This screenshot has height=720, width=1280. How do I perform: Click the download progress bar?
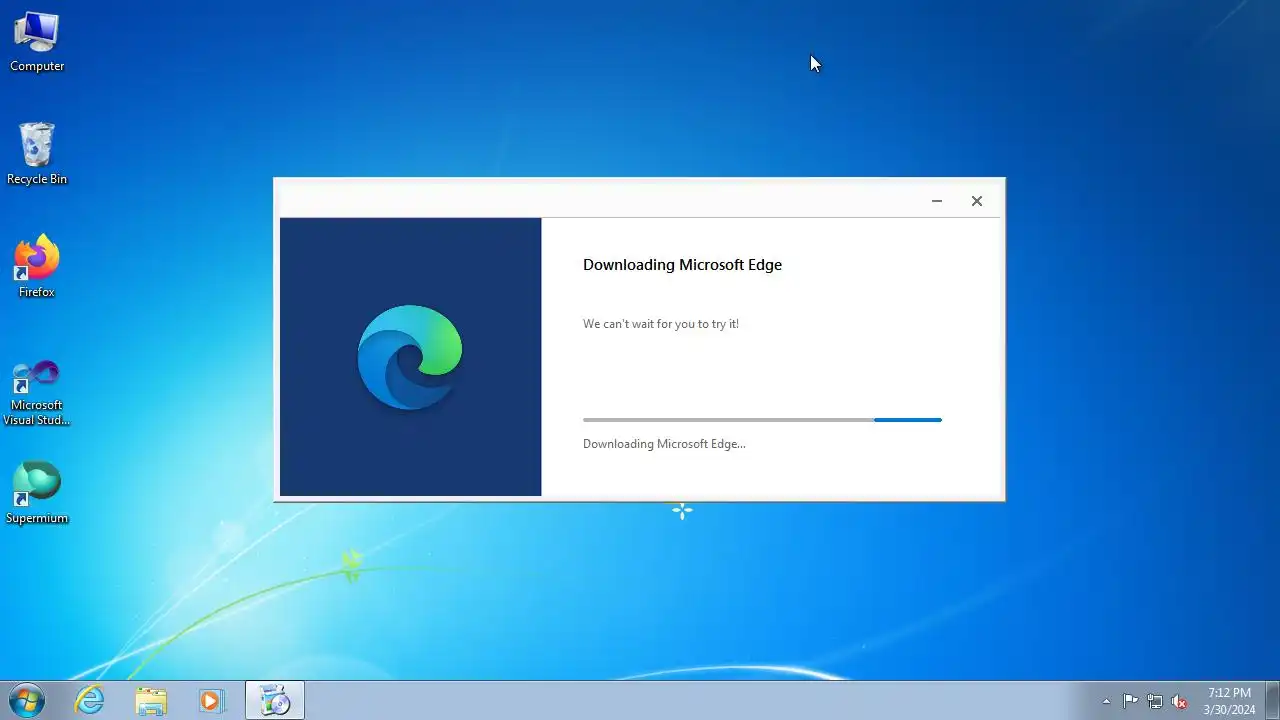tap(762, 420)
